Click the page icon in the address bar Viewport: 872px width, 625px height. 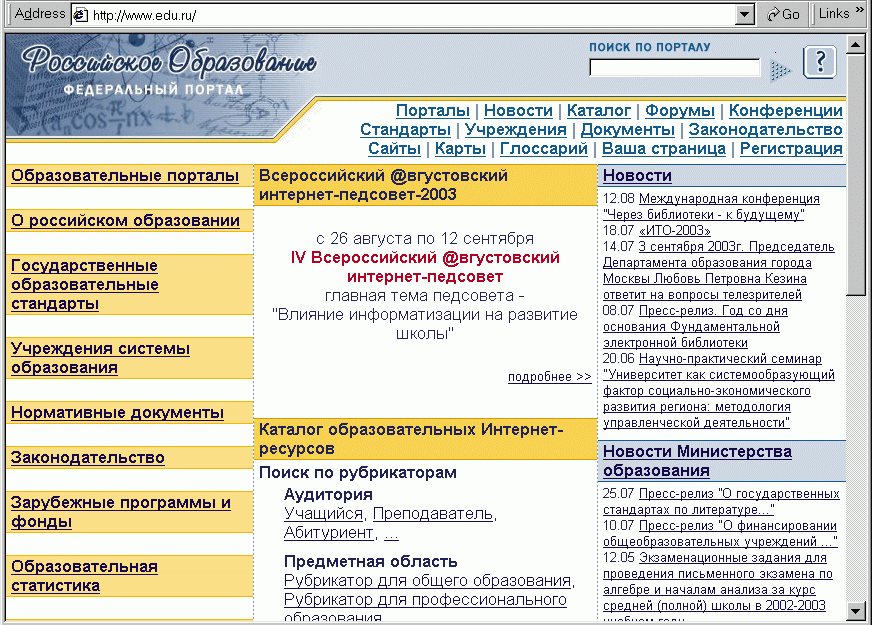click(81, 15)
